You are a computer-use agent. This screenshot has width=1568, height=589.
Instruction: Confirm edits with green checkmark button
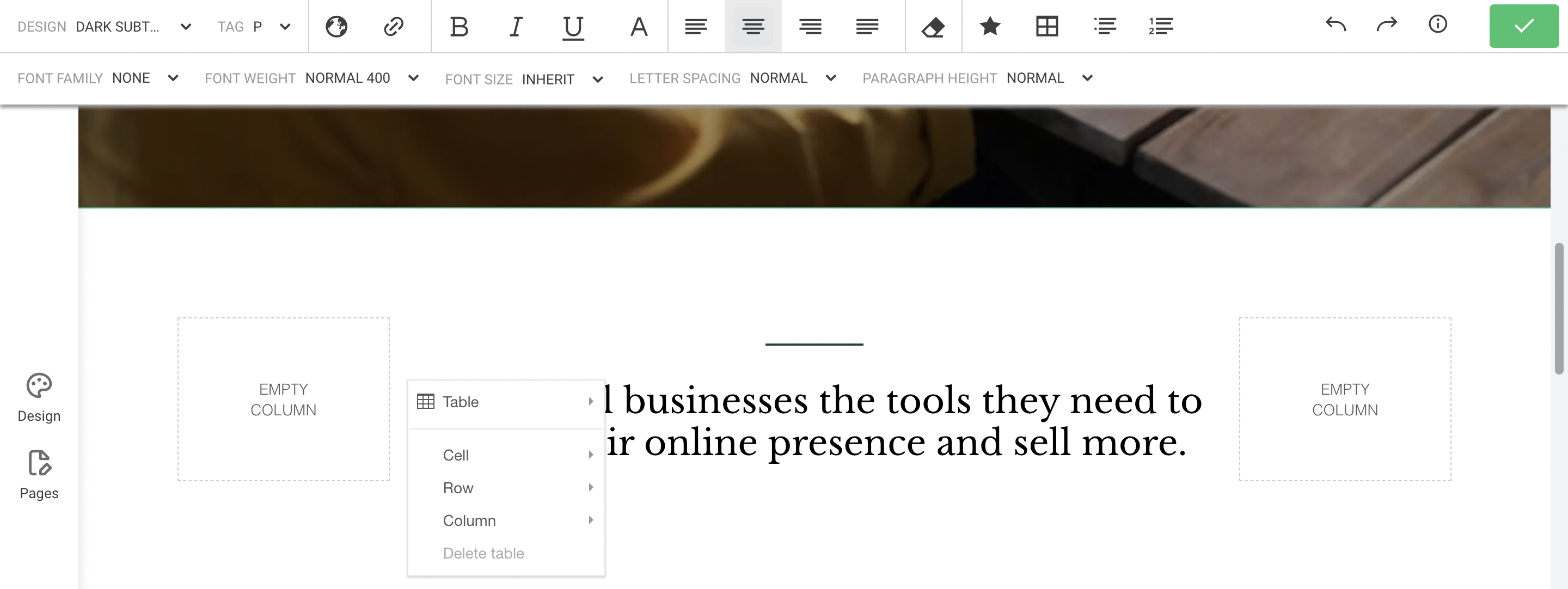(1523, 26)
